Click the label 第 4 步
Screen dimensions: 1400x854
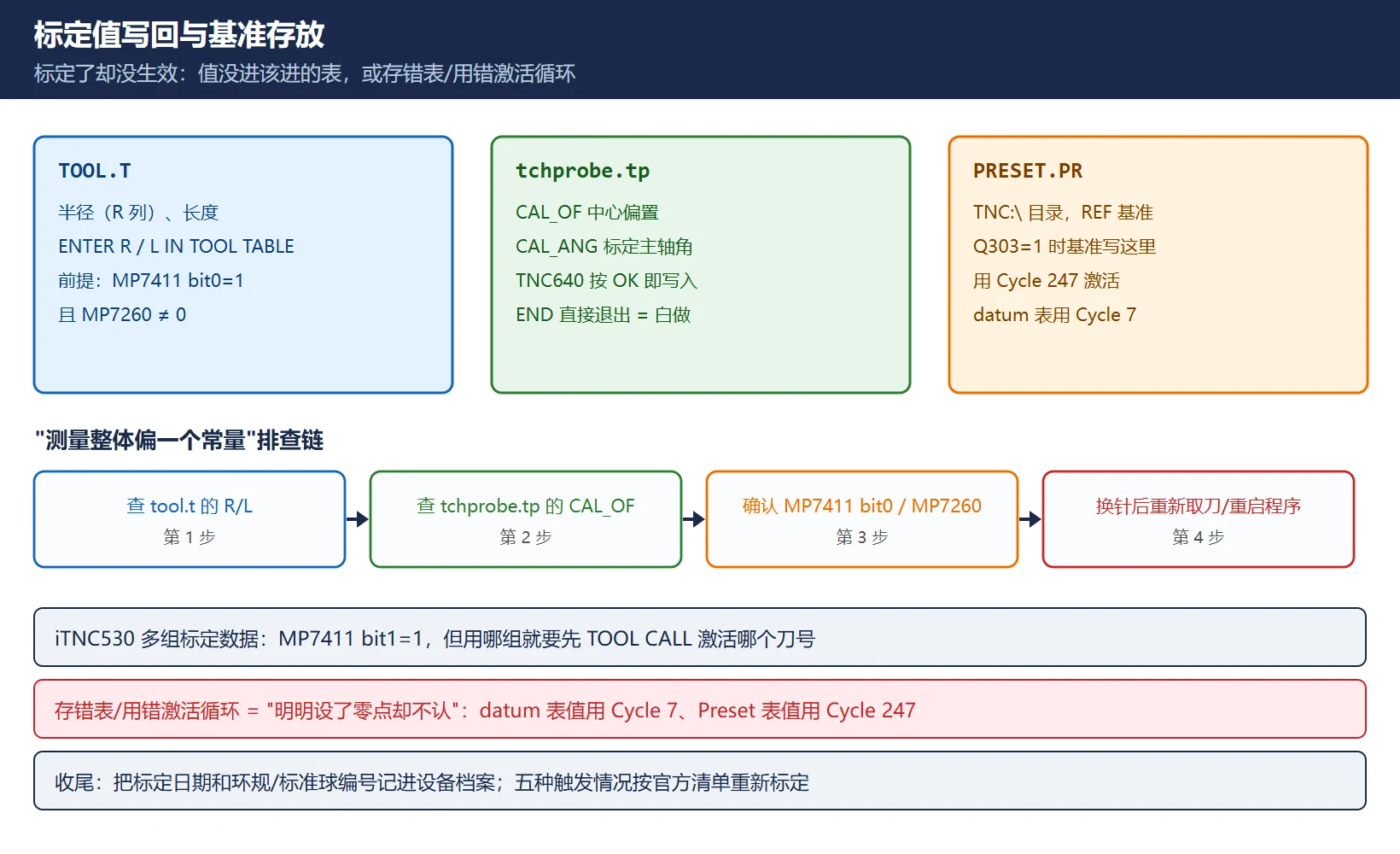click(x=1199, y=537)
